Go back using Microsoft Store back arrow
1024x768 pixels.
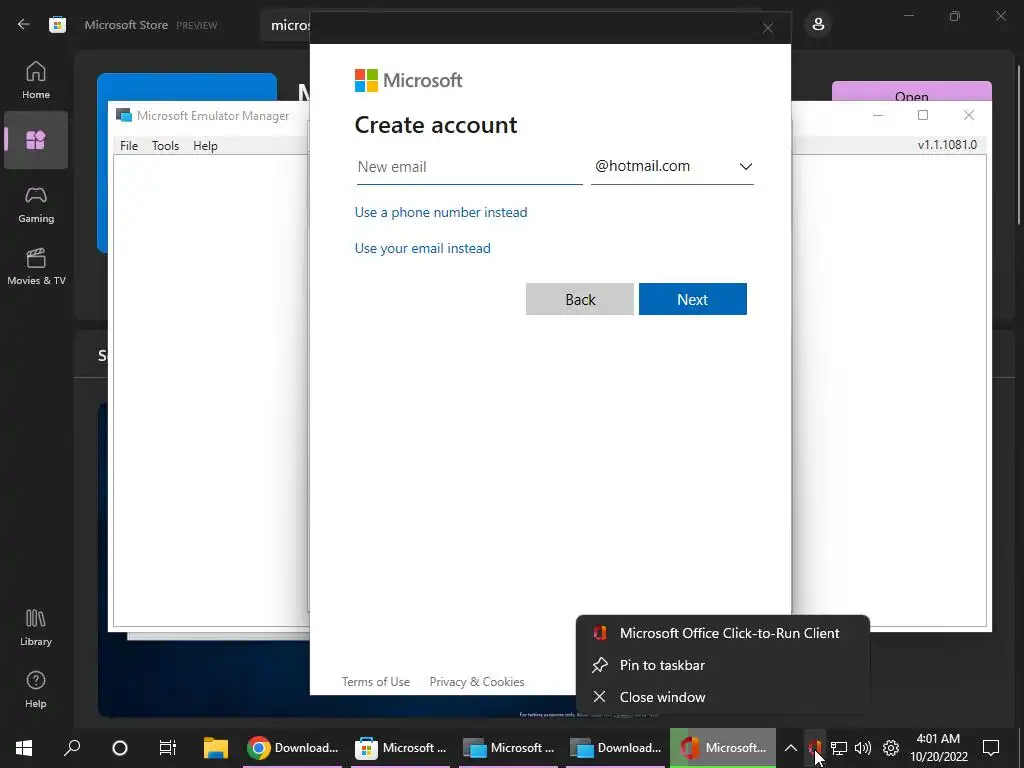point(24,25)
